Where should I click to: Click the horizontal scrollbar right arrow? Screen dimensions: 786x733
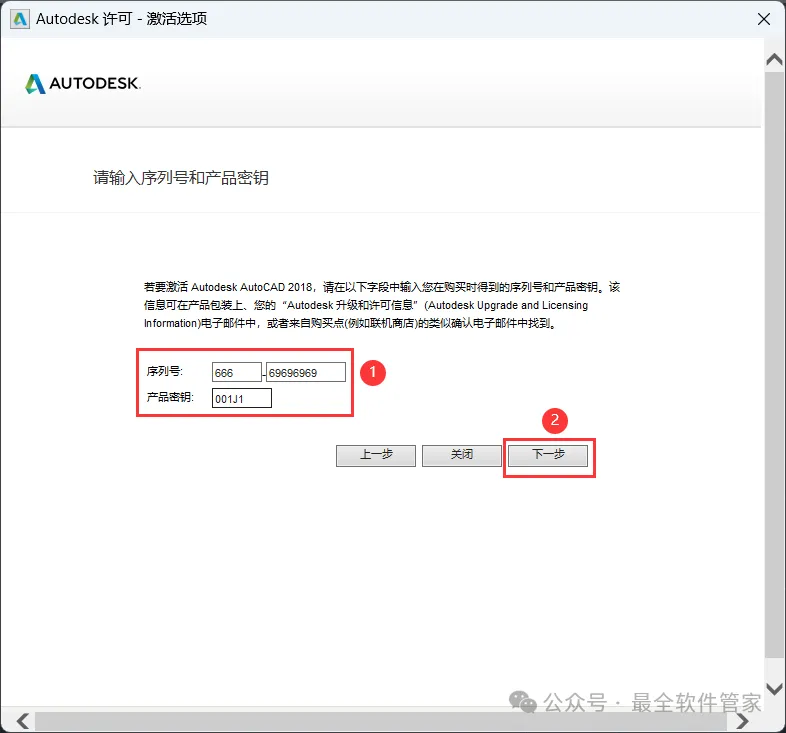pos(742,721)
